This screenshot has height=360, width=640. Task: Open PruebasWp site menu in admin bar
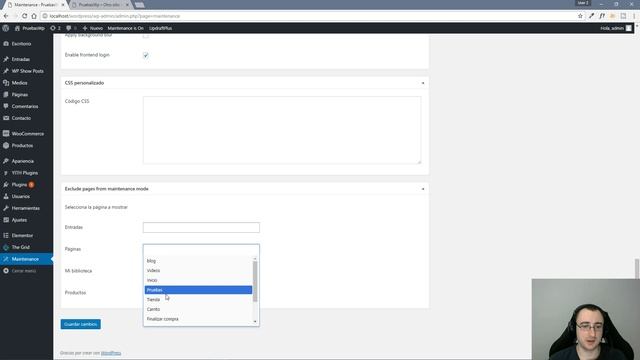pyautogui.click(x=30, y=28)
